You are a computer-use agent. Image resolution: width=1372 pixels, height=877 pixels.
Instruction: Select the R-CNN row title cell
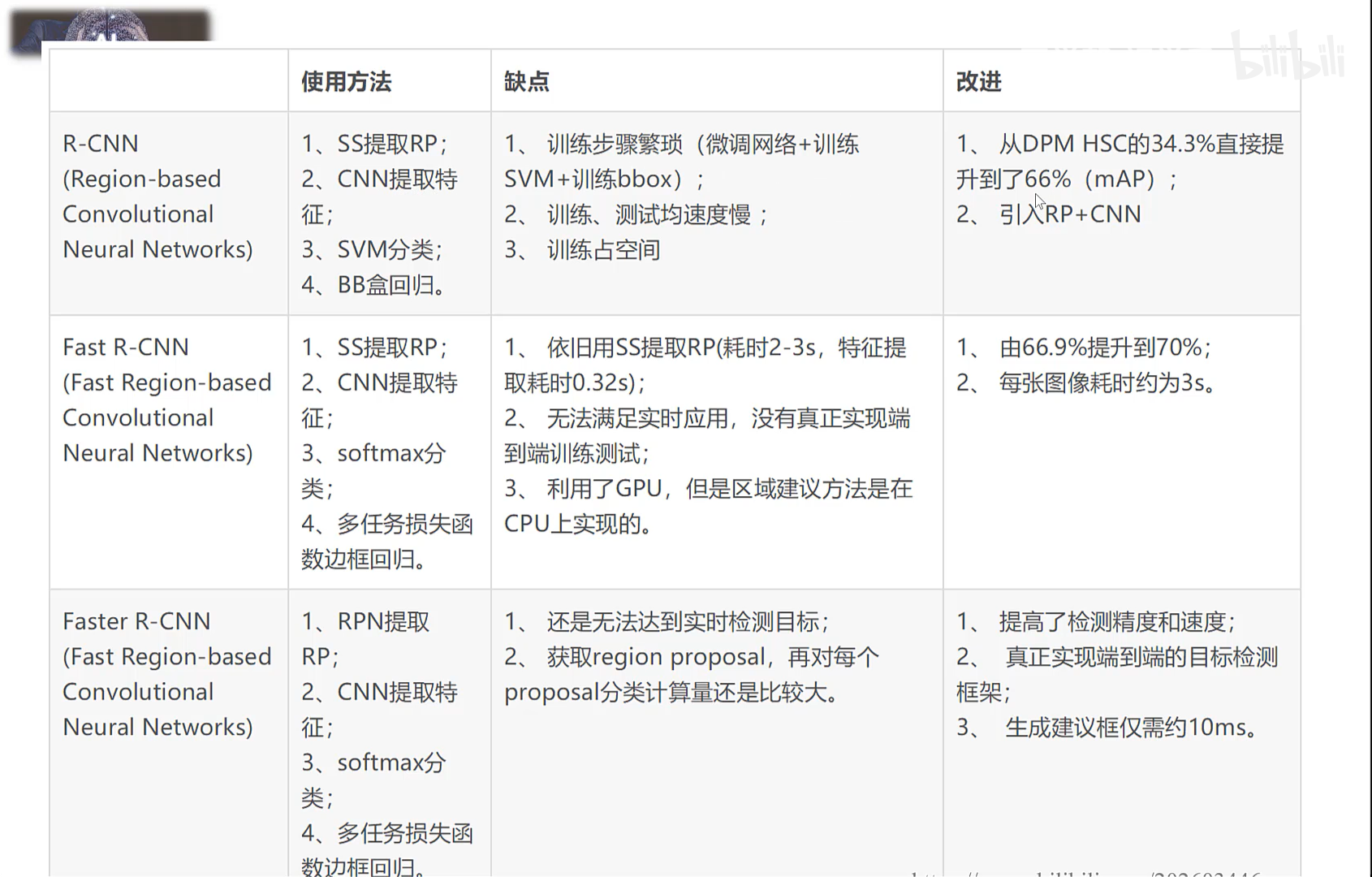157,197
